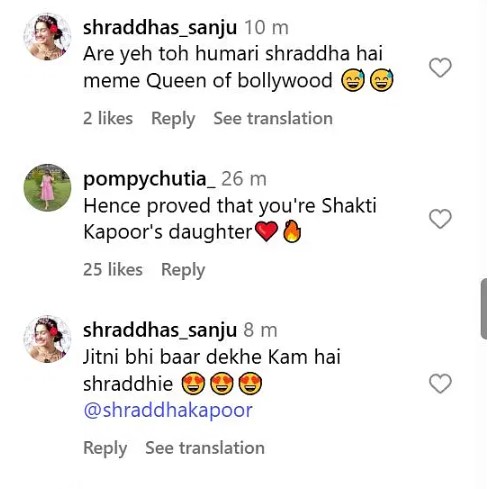Open shraddhas_sanju avatar on first comment
Viewport: 499px width, 489px height.
point(47,37)
